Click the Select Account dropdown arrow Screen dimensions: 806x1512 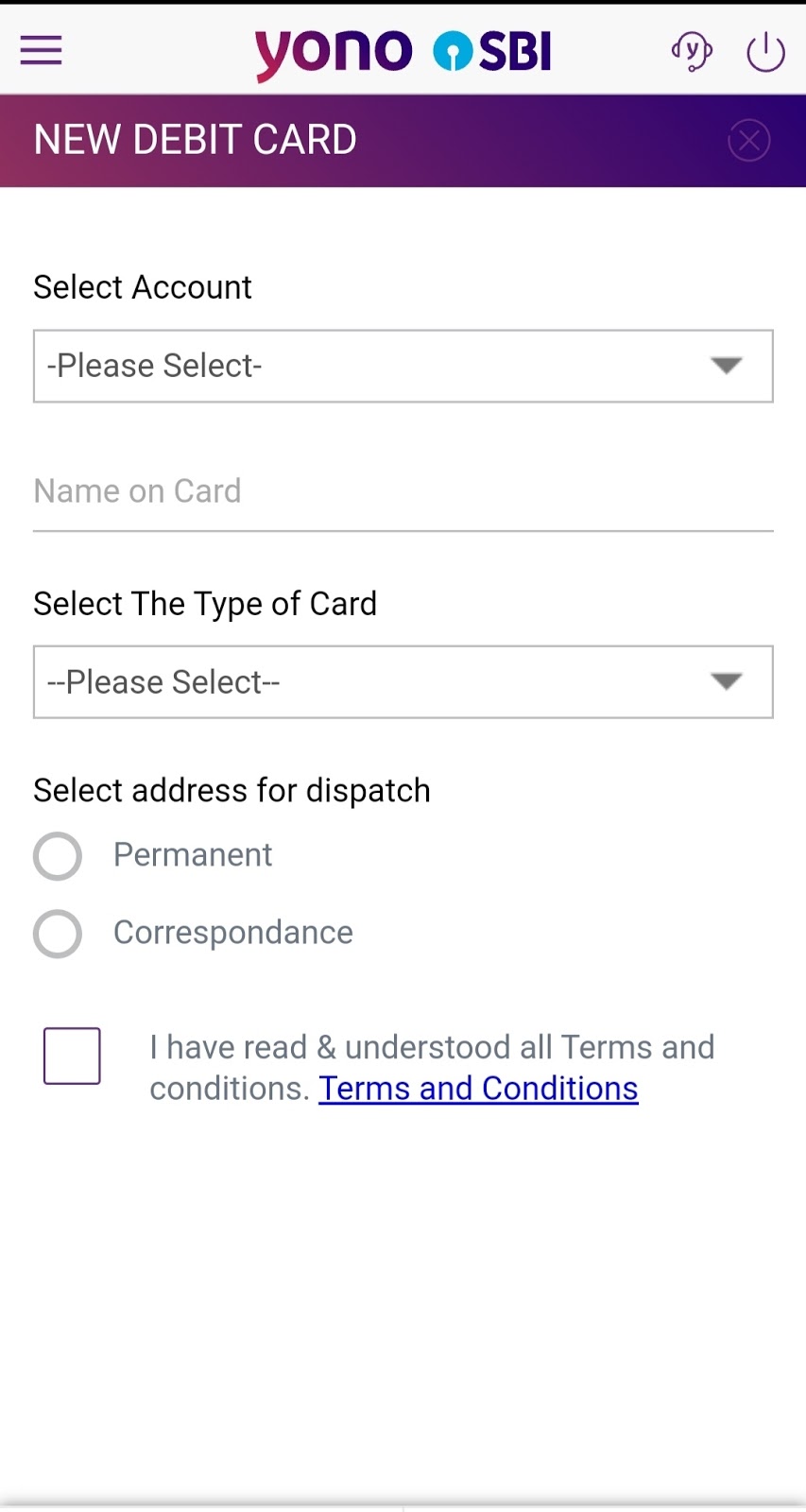coord(726,366)
